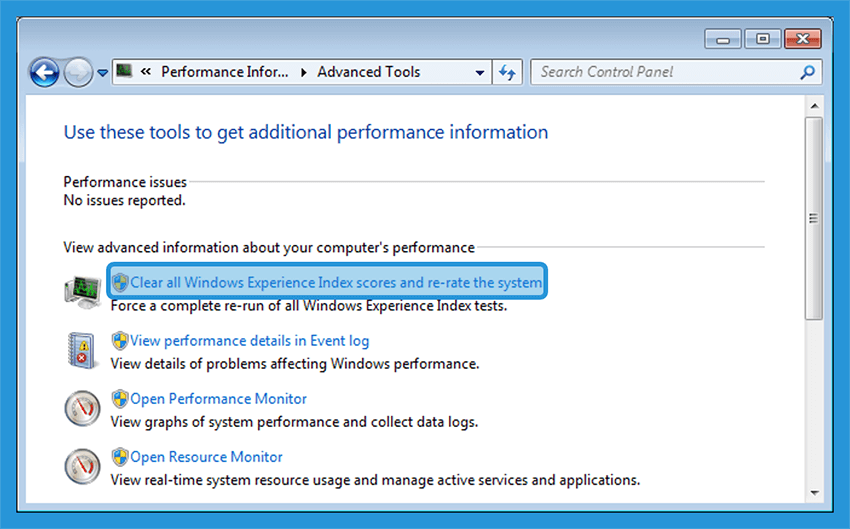Click the Event log notebook icon
Viewport: 850px width, 529px height.
pyautogui.click(x=82, y=351)
